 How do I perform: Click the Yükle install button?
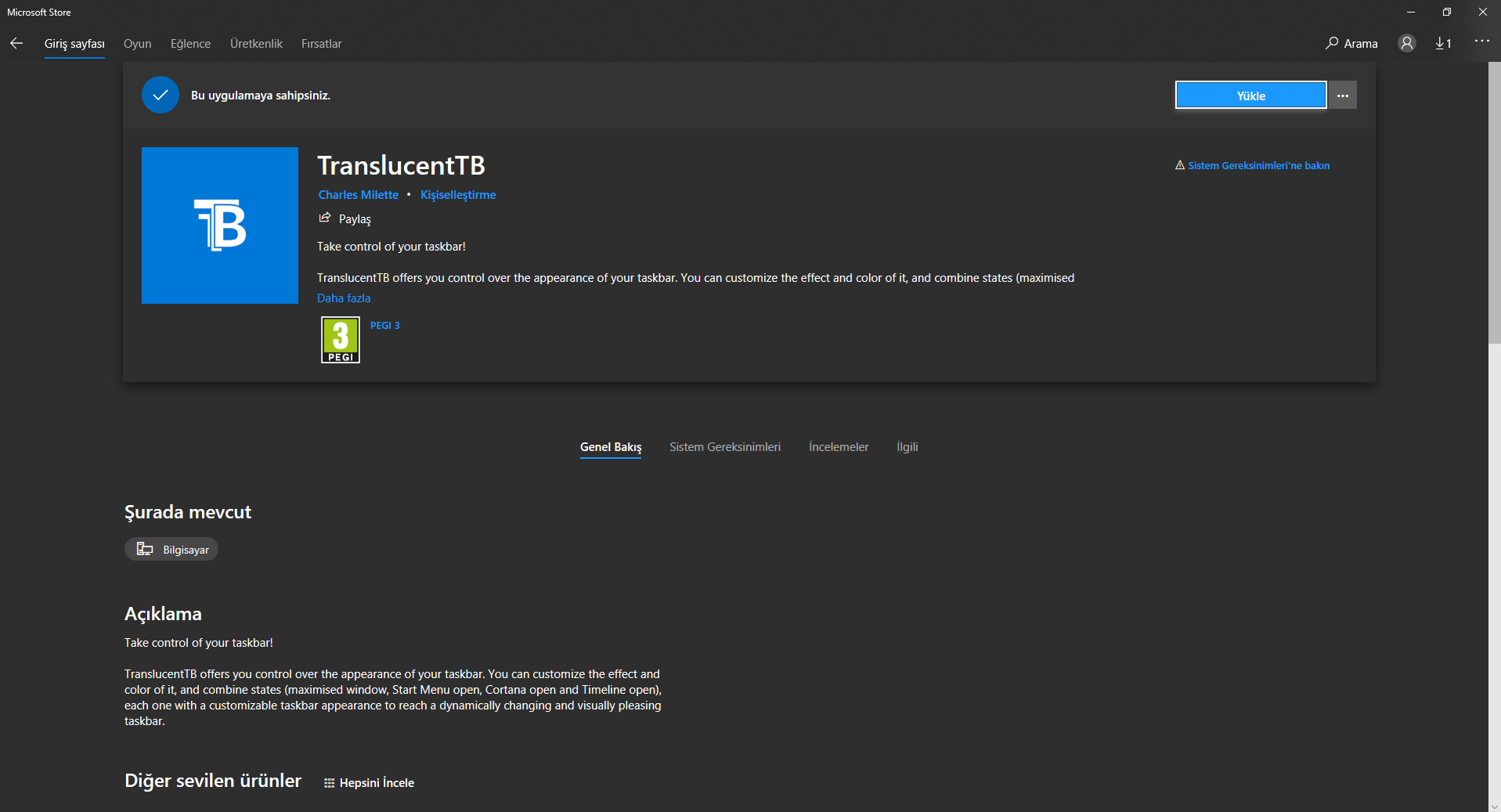(1251, 96)
